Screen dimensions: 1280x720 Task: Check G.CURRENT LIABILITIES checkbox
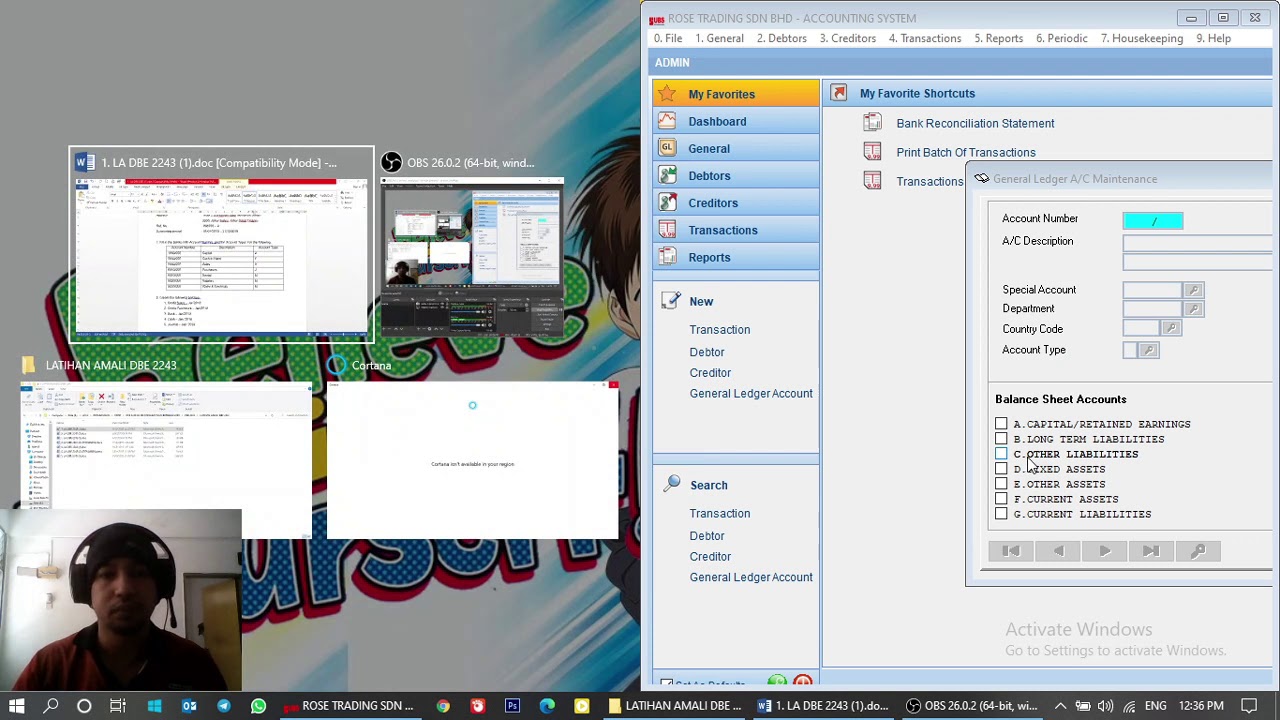pos(1001,514)
